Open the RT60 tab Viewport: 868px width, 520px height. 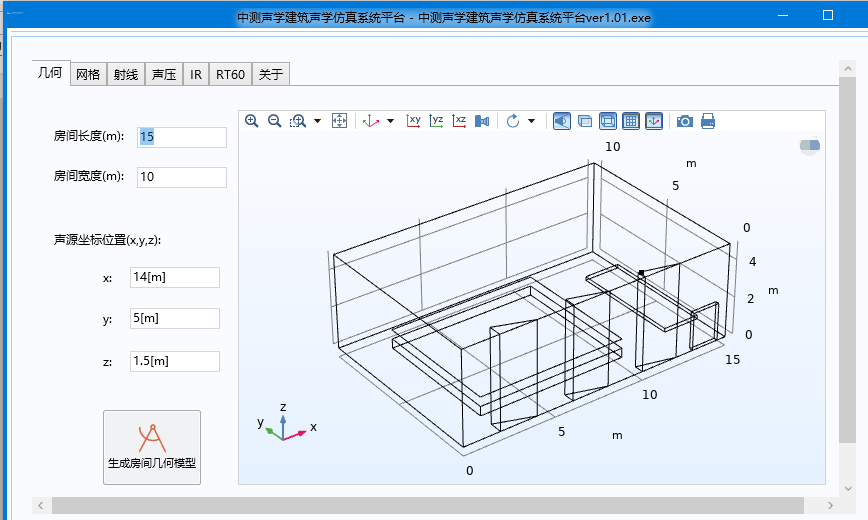pos(230,74)
